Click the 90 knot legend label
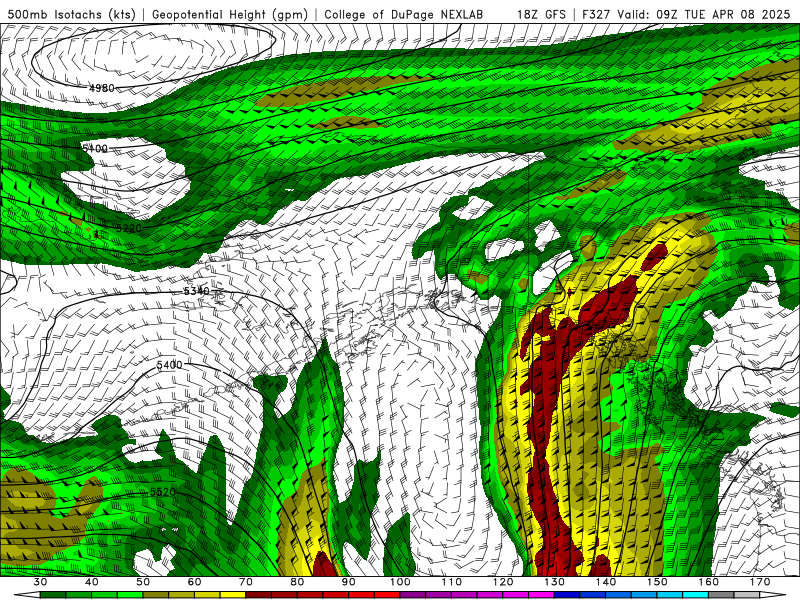 pos(348,582)
